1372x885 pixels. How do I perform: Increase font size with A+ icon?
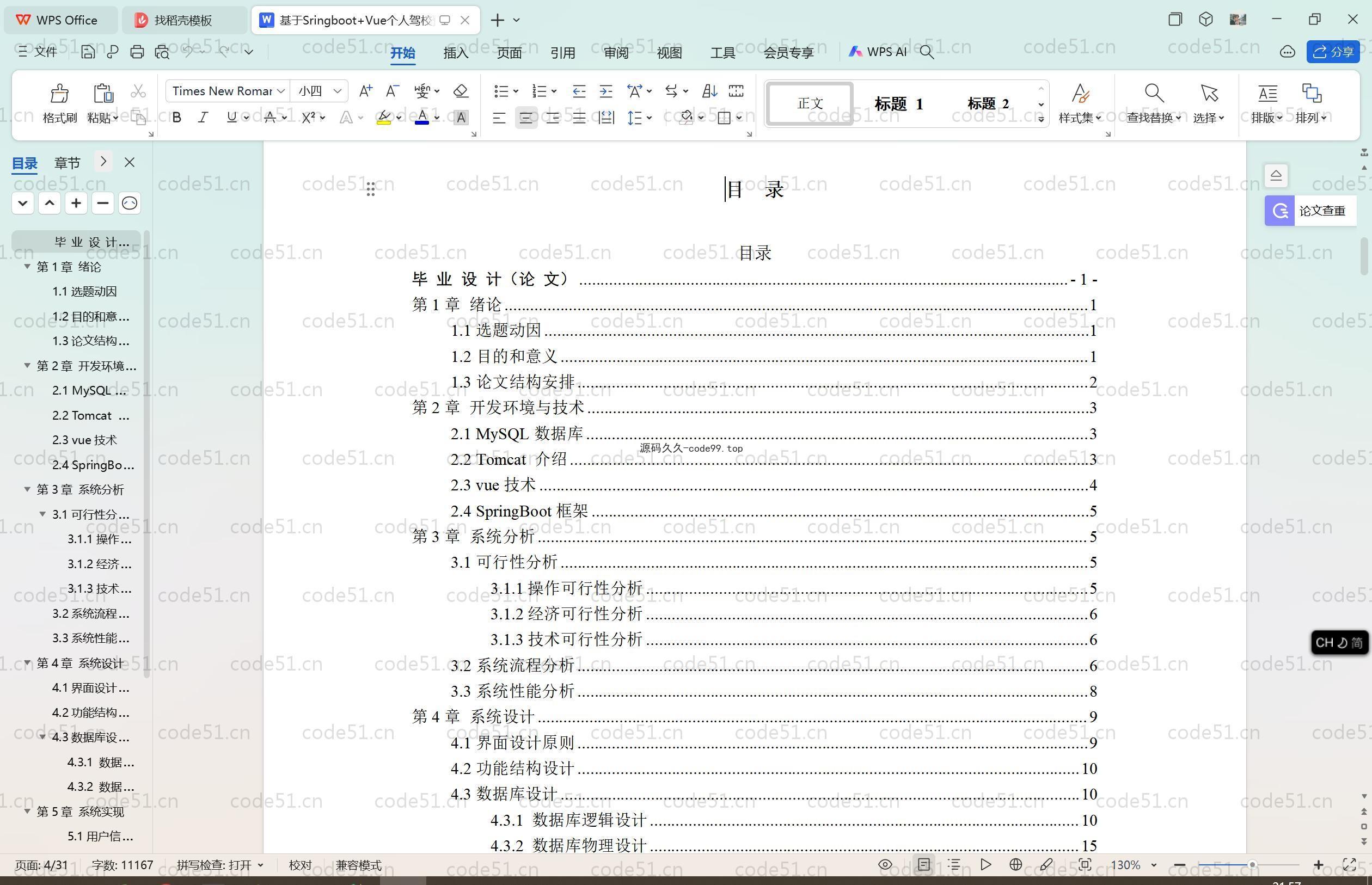pyautogui.click(x=365, y=91)
